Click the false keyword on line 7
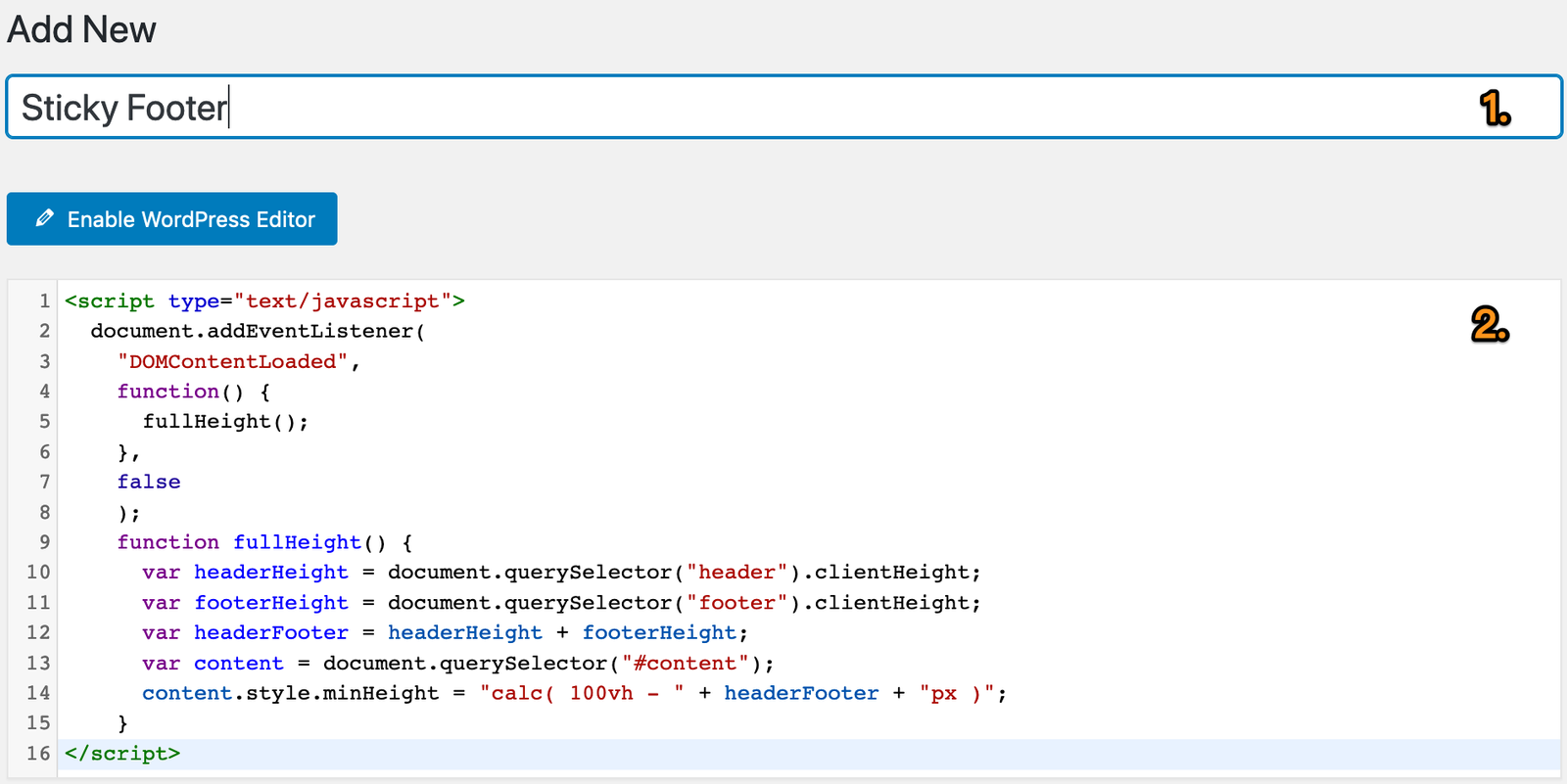 coord(149,482)
